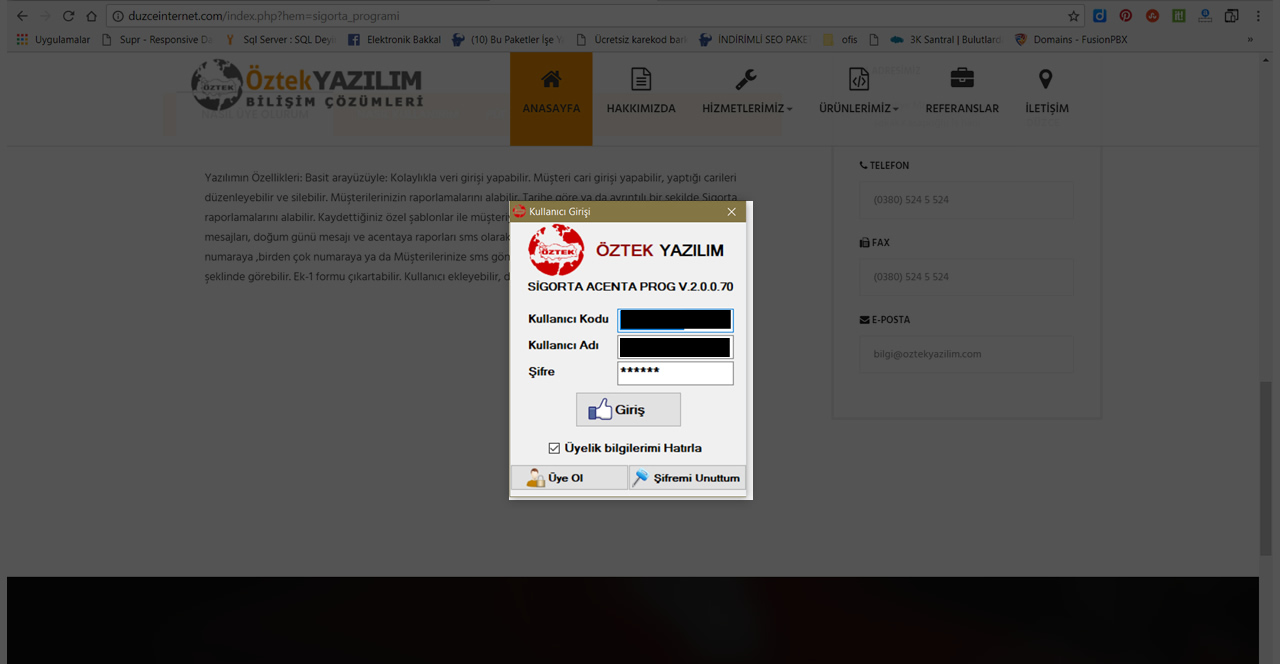1280x664 pixels.
Task: Toggle Üyelik bilgilerimi Hatırla checkbox
Action: coord(555,448)
